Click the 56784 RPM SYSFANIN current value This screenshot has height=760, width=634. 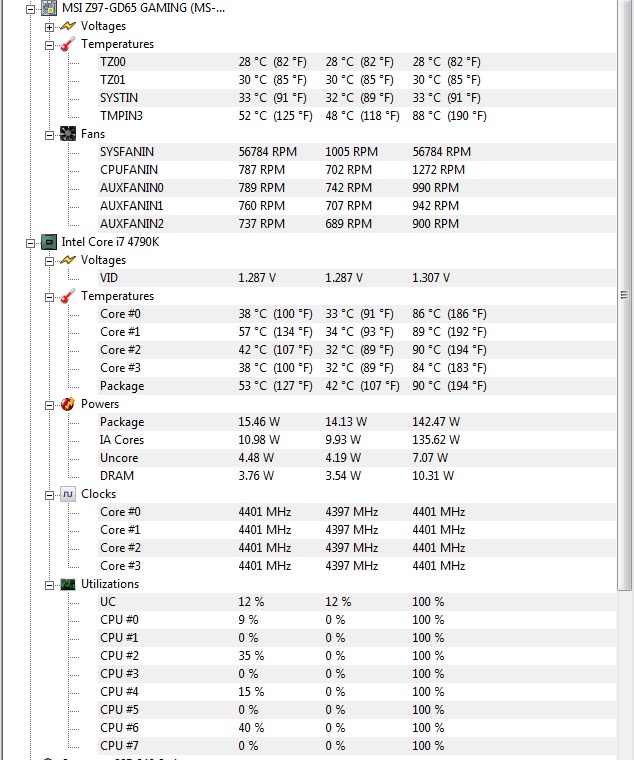pyautogui.click(x=268, y=152)
